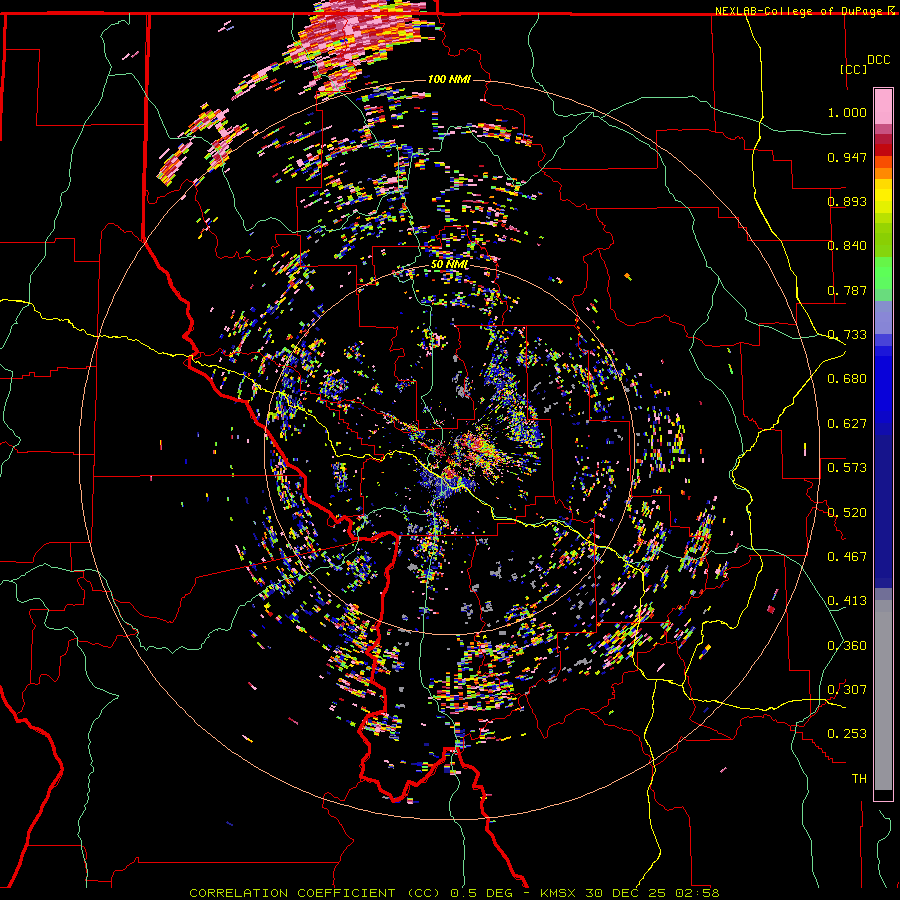Click the 1.000 value on color scale
This screenshot has width=900, height=900.
[x=847, y=112]
